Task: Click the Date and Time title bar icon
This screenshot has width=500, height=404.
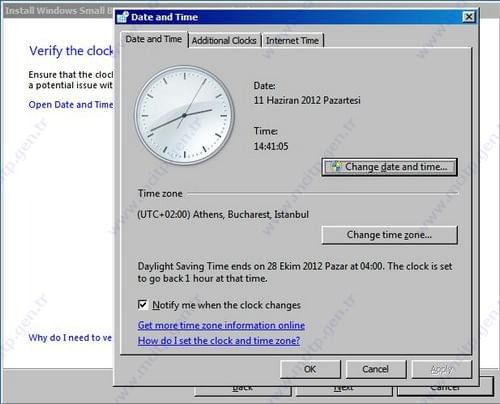Action: (123, 17)
